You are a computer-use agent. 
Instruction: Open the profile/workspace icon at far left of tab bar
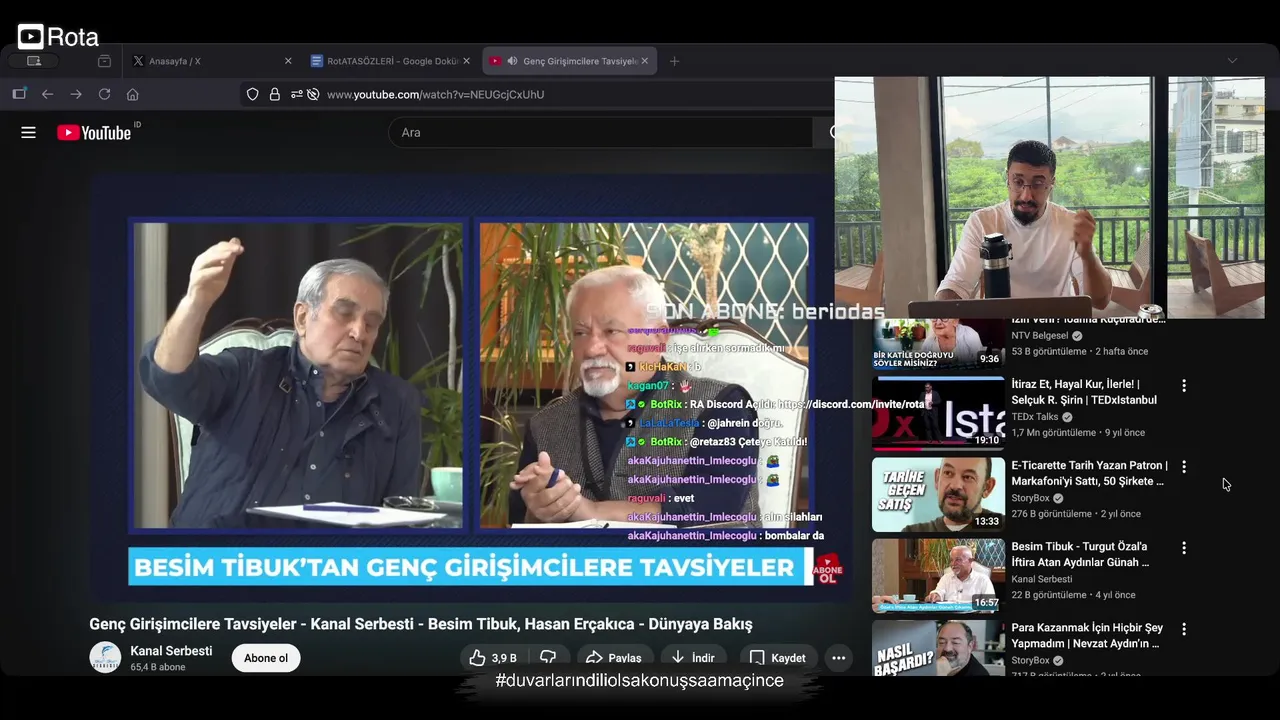[x=34, y=61]
